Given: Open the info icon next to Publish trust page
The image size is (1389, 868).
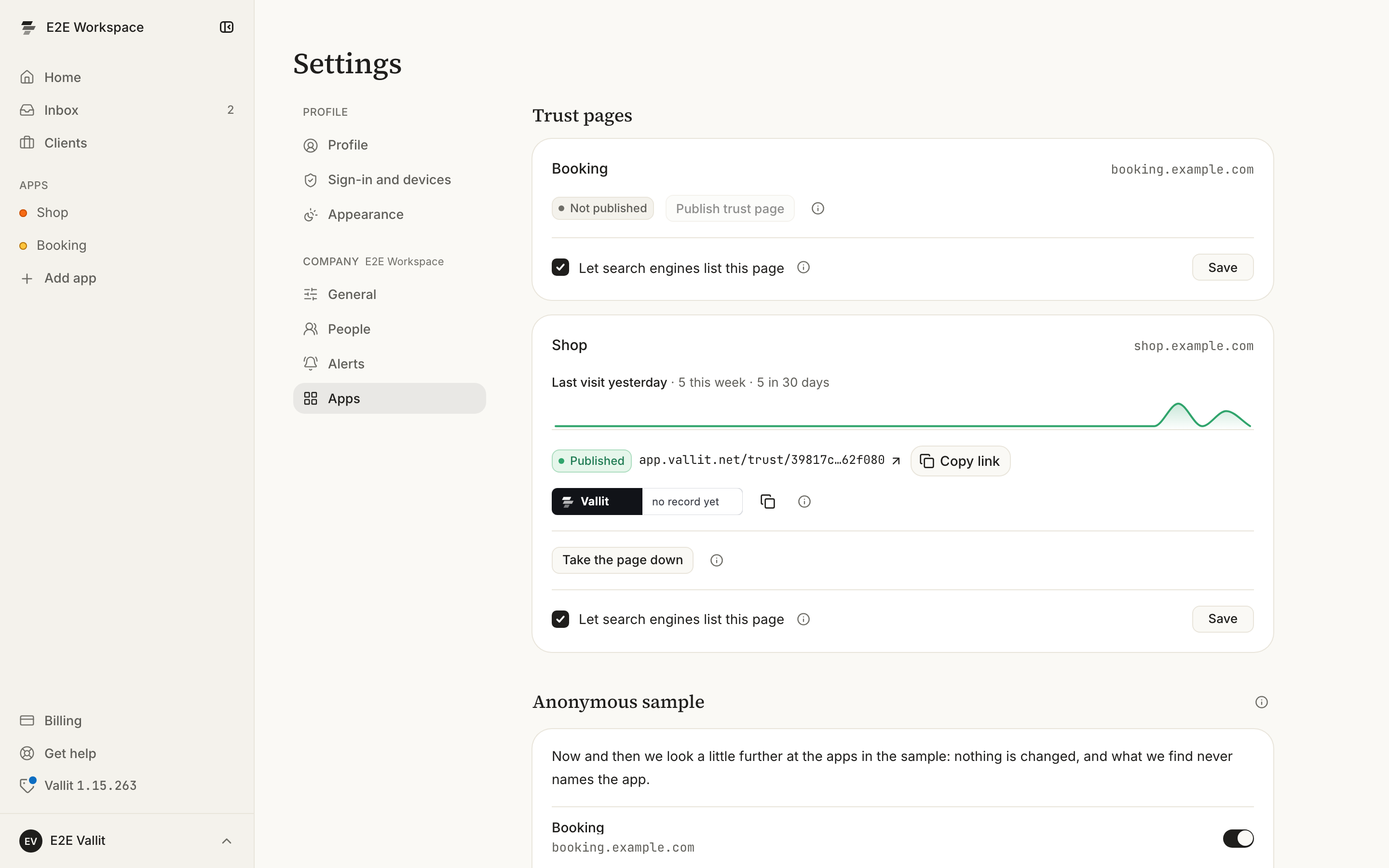Looking at the screenshot, I should coord(817,208).
